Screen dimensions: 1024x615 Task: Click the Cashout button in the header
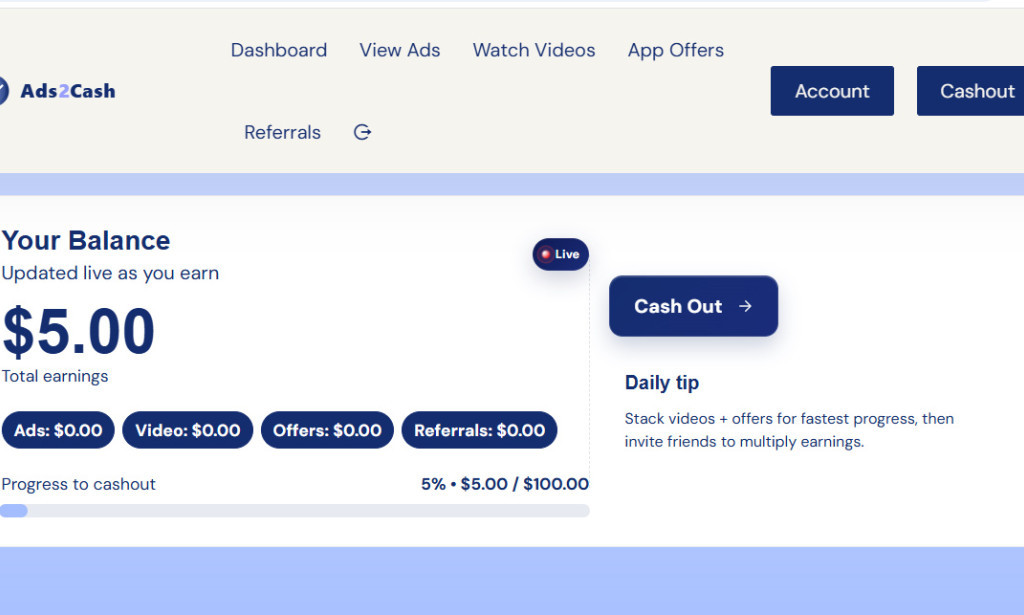(x=978, y=91)
